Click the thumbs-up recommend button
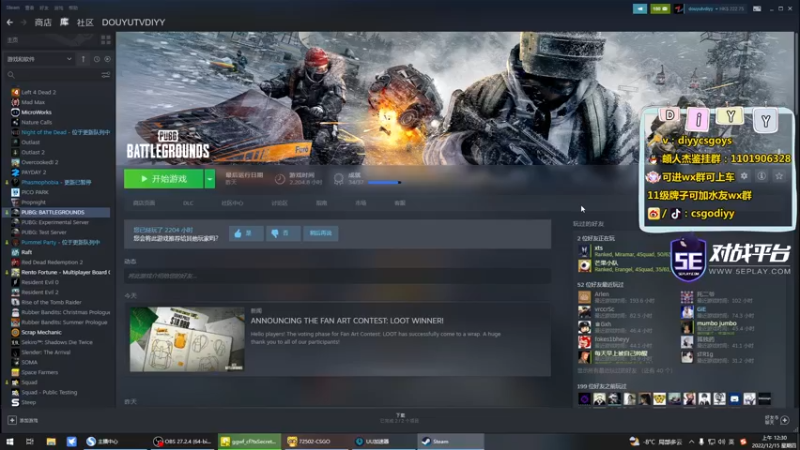 point(246,233)
